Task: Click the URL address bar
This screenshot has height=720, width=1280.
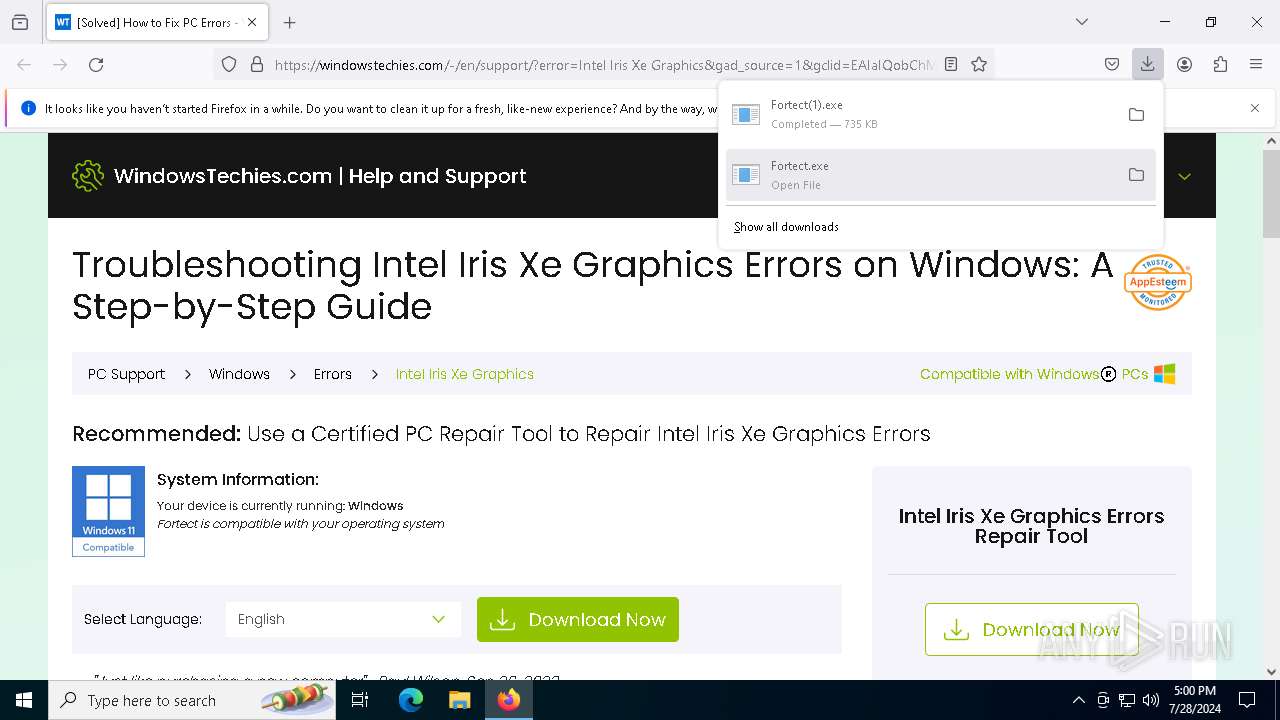Action: tap(603, 65)
